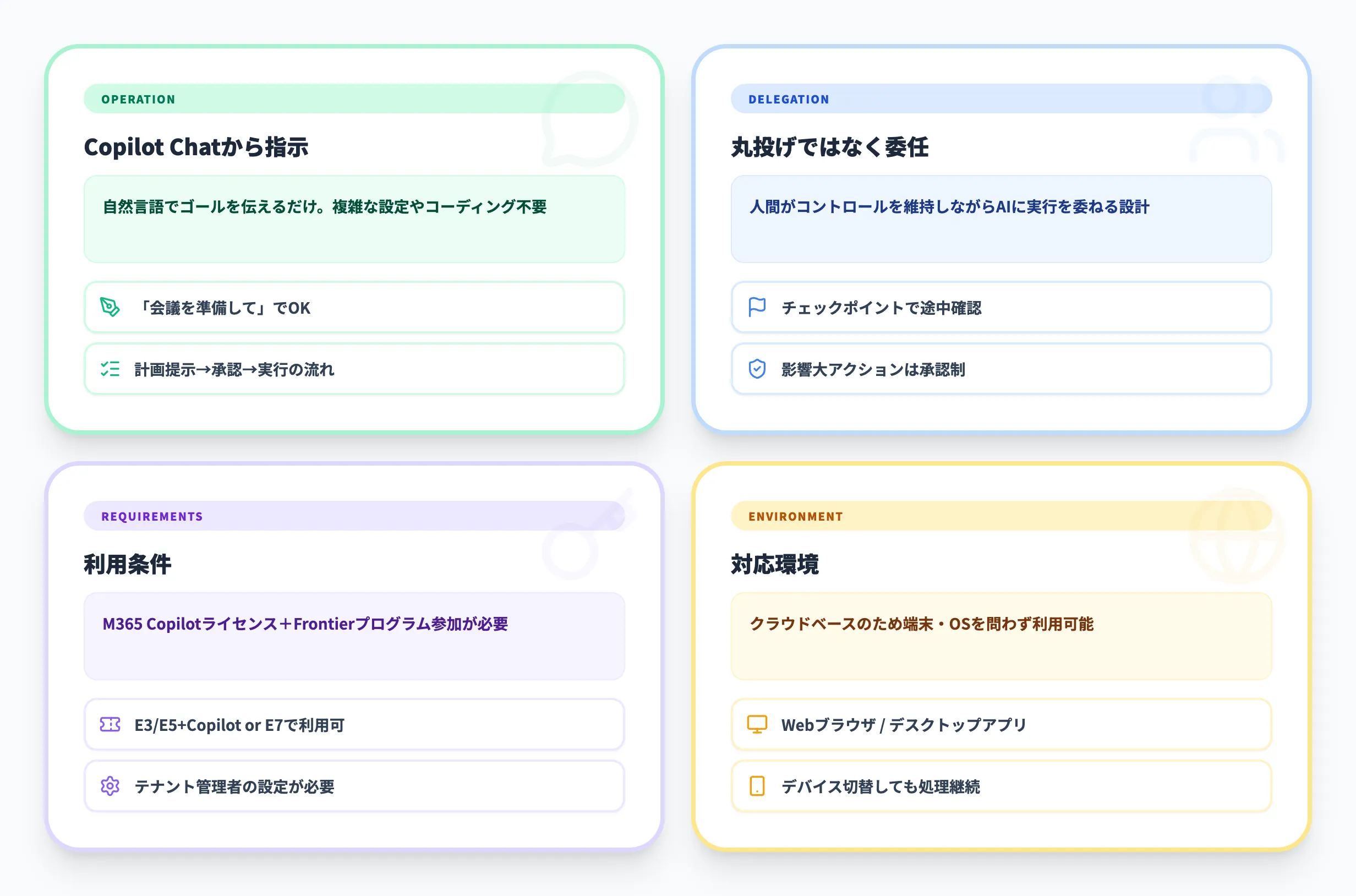This screenshot has height=896, width=1356.
Task: Select the OPERATION badge
Action: pos(138,99)
